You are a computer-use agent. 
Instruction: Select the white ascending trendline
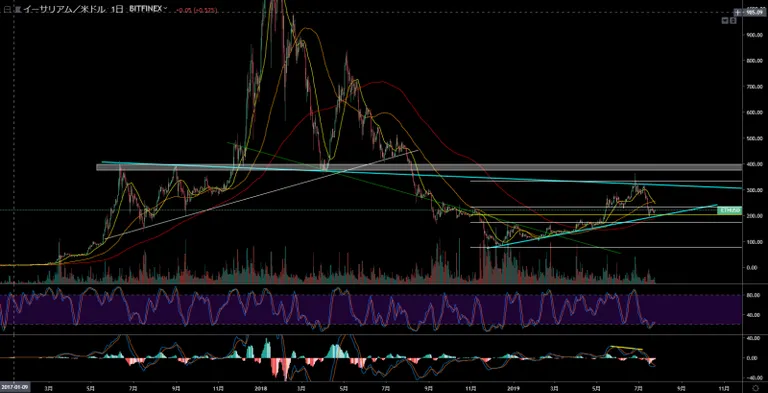point(262,194)
